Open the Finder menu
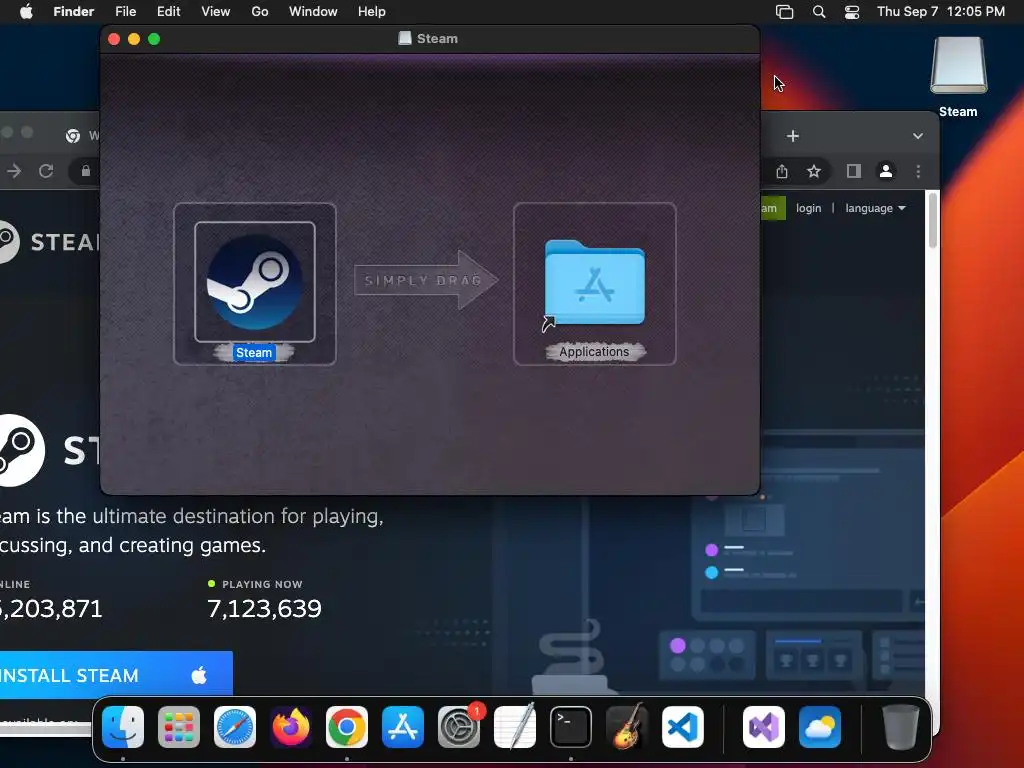The image size is (1024, 768). pyautogui.click(x=74, y=12)
